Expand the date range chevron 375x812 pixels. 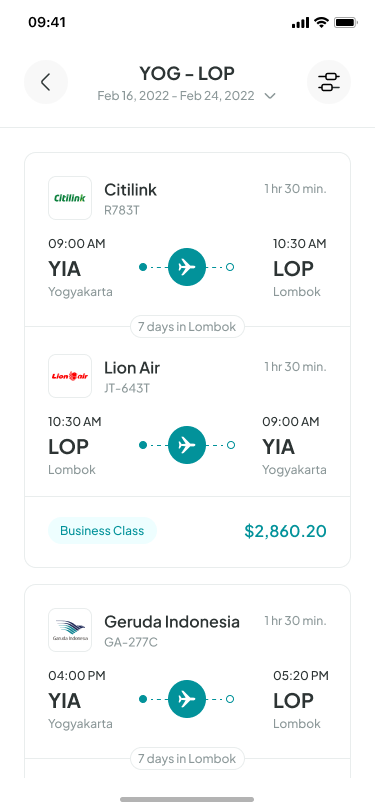coord(269,96)
